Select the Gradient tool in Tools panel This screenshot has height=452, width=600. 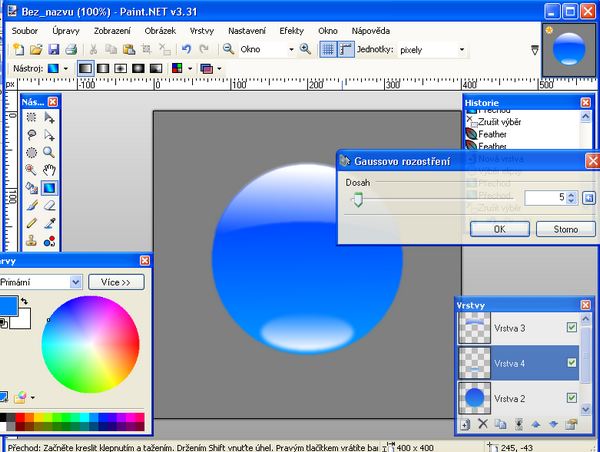coord(49,187)
